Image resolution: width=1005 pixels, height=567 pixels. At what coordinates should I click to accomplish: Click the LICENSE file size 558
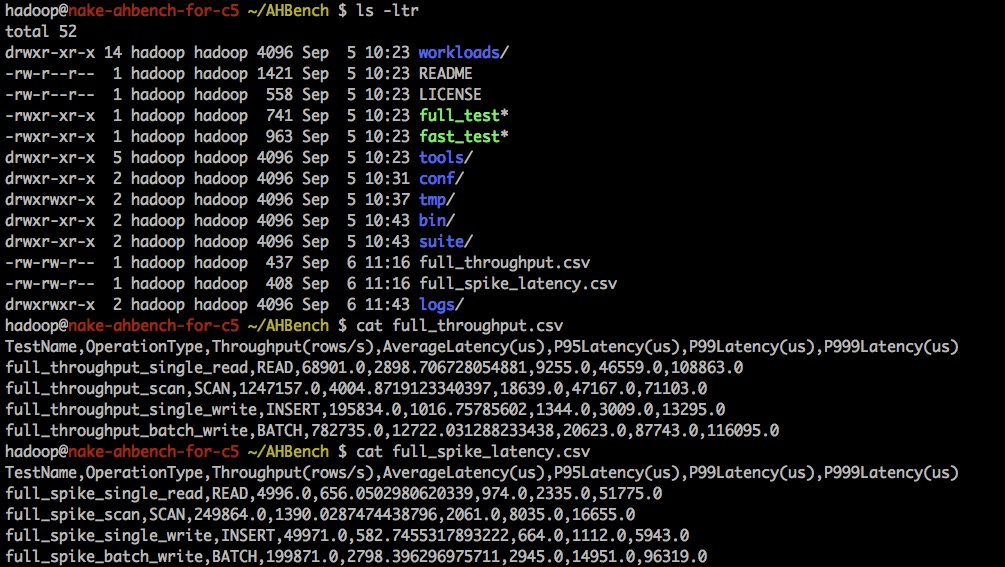[279, 94]
